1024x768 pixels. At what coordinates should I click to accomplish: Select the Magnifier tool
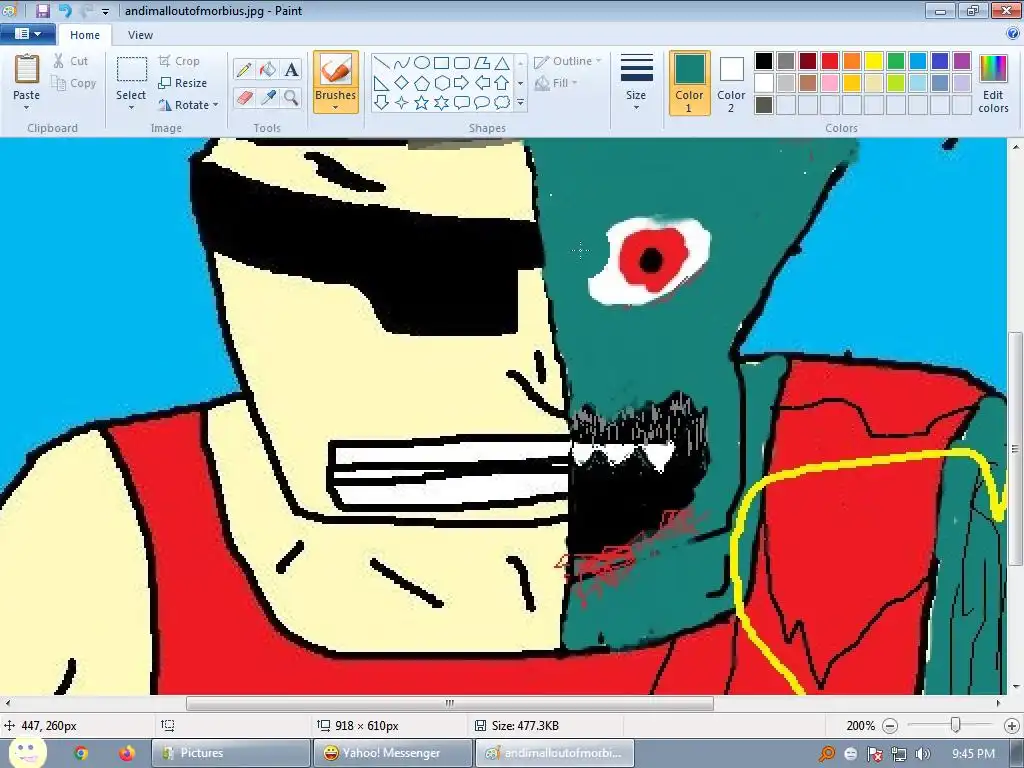pos(291,98)
